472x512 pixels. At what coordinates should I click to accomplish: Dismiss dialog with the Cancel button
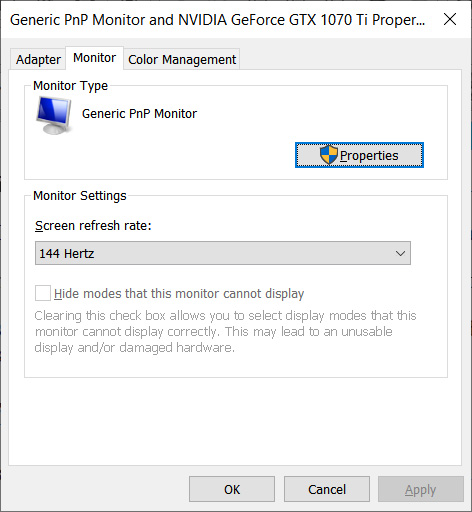pos(327,489)
